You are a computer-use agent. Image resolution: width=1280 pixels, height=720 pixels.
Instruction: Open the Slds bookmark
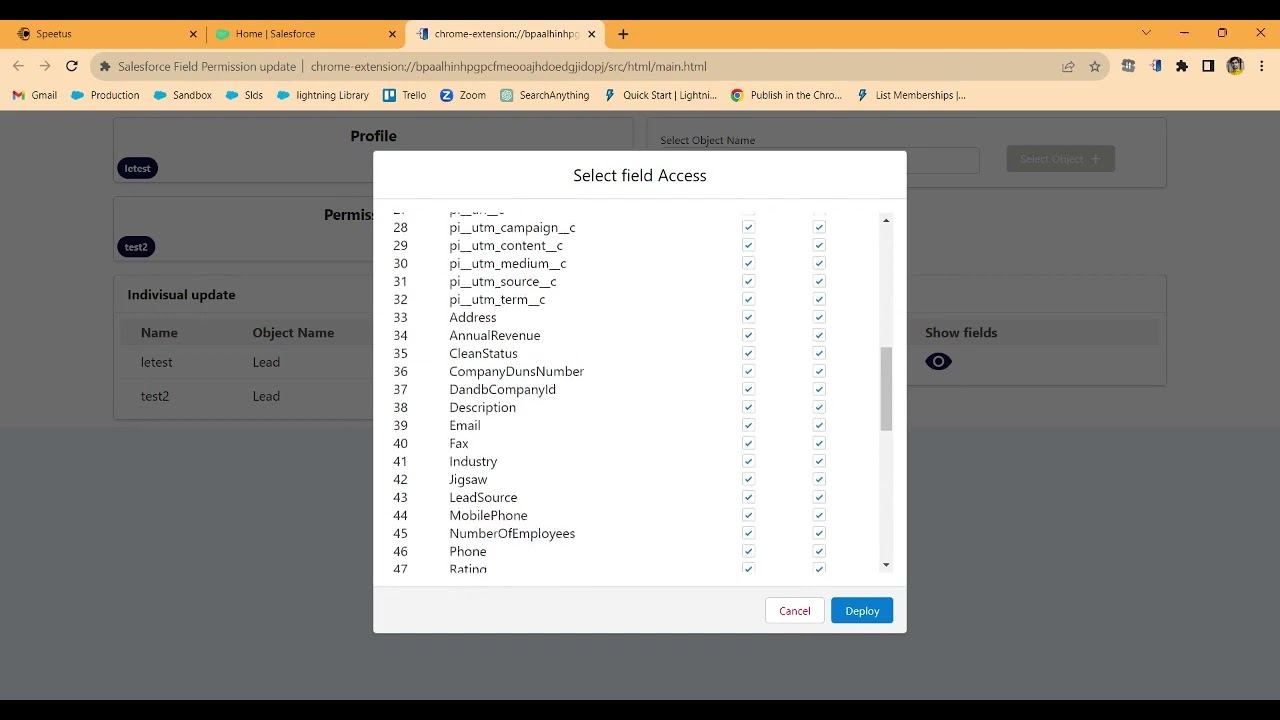point(245,95)
